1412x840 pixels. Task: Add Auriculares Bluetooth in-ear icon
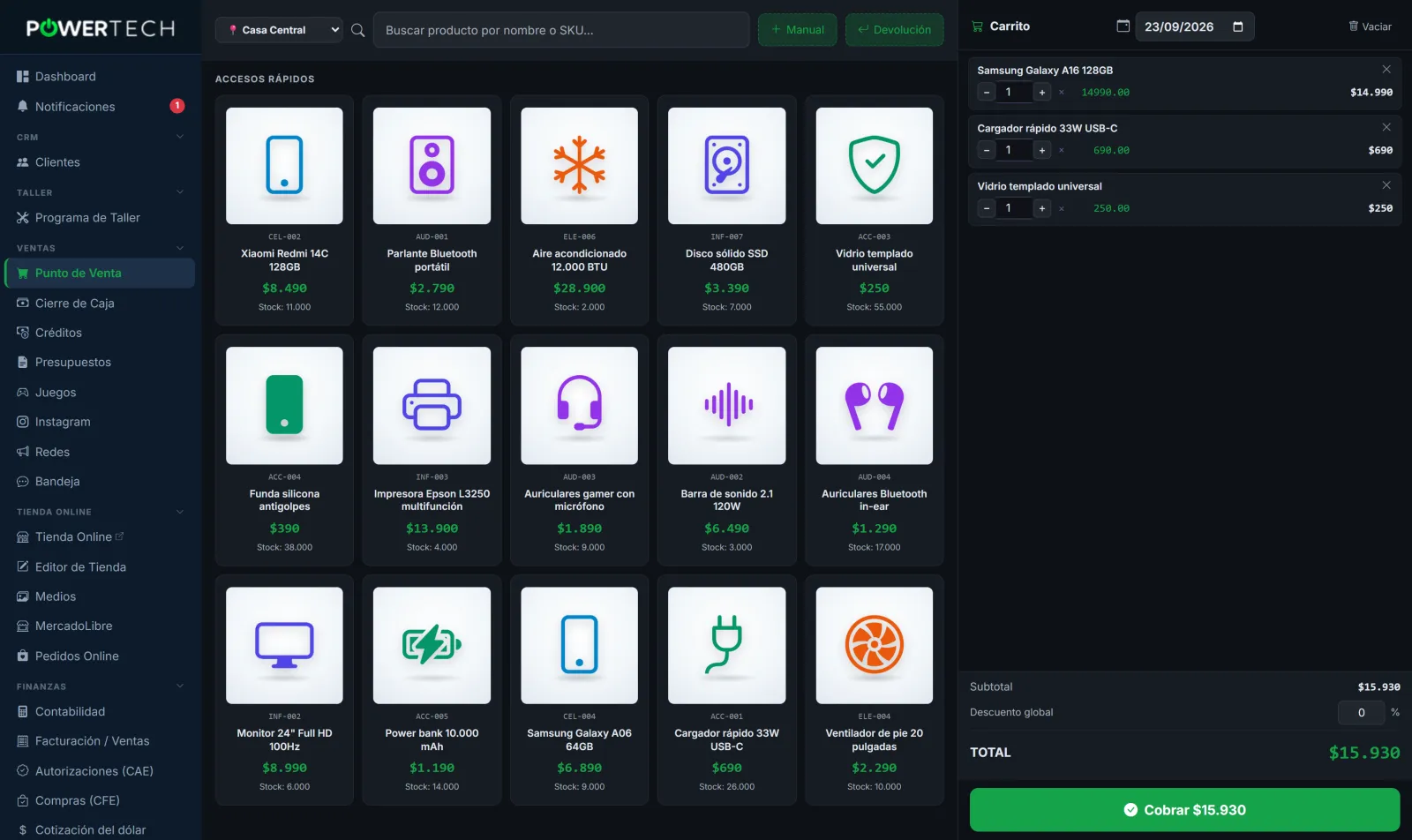874,406
